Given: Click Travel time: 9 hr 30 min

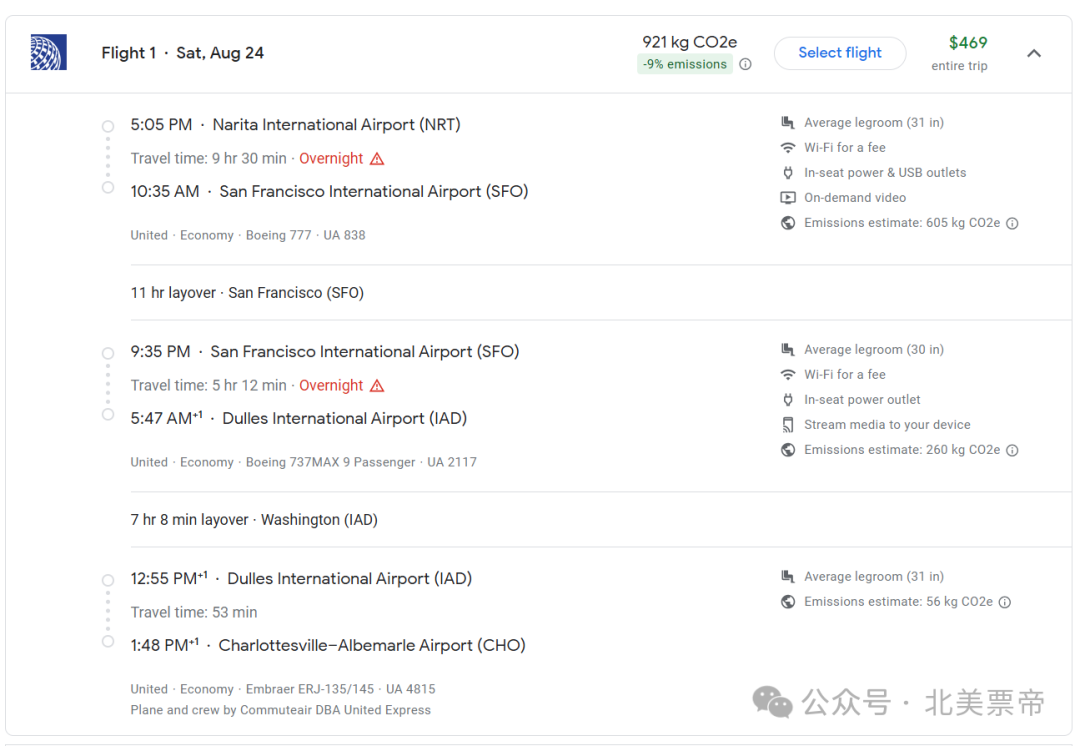Looking at the screenshot, I should [208, 158].
